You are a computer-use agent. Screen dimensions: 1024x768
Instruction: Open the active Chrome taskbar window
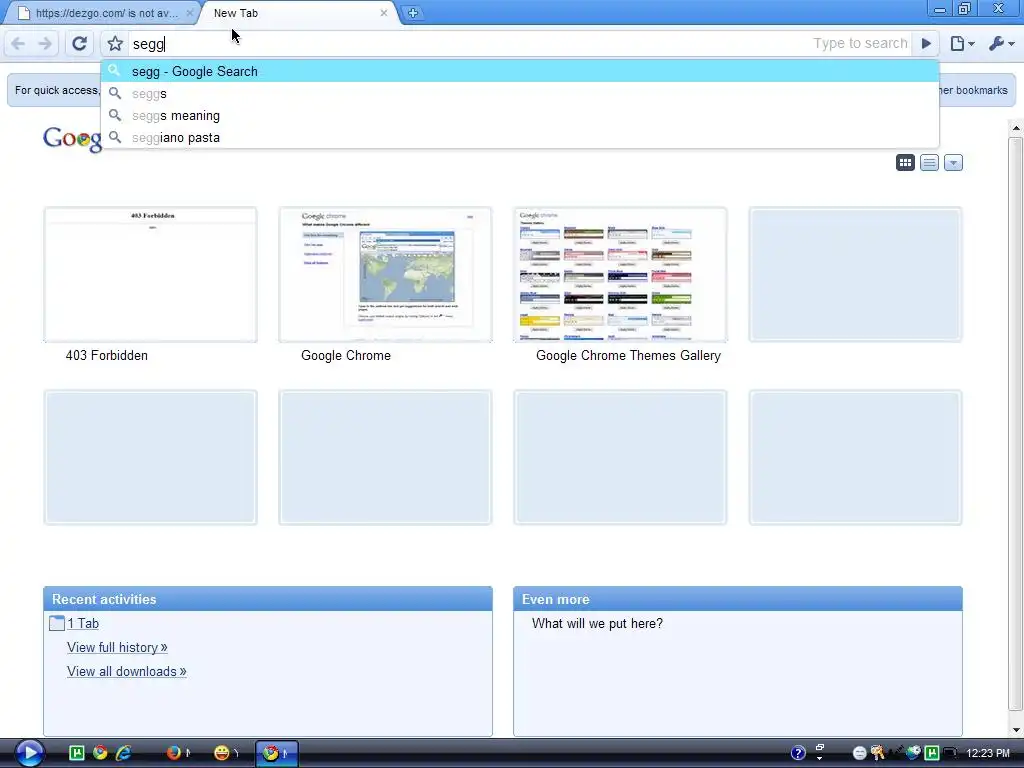[276, 753]
